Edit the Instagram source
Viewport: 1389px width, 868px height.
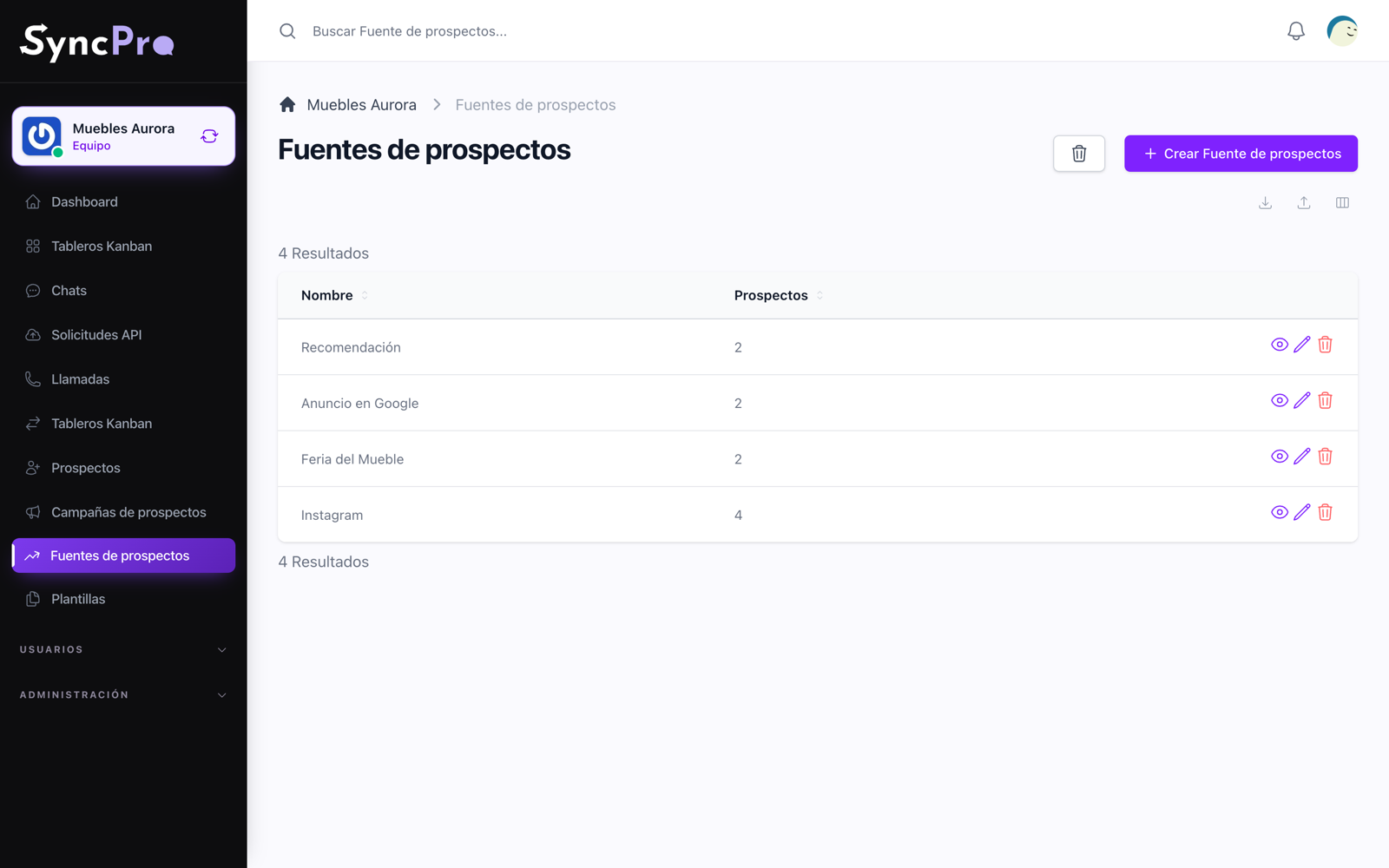tap(1302, 512)
